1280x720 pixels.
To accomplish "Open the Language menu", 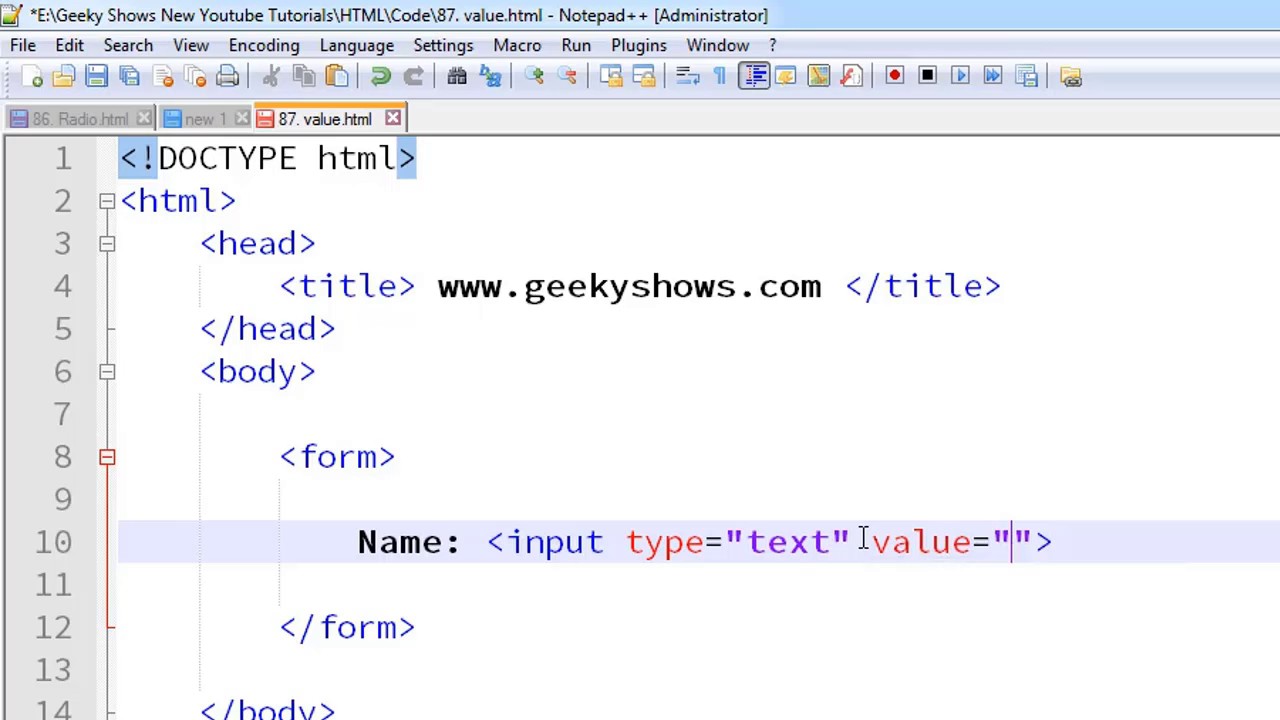I will [357, 45].
